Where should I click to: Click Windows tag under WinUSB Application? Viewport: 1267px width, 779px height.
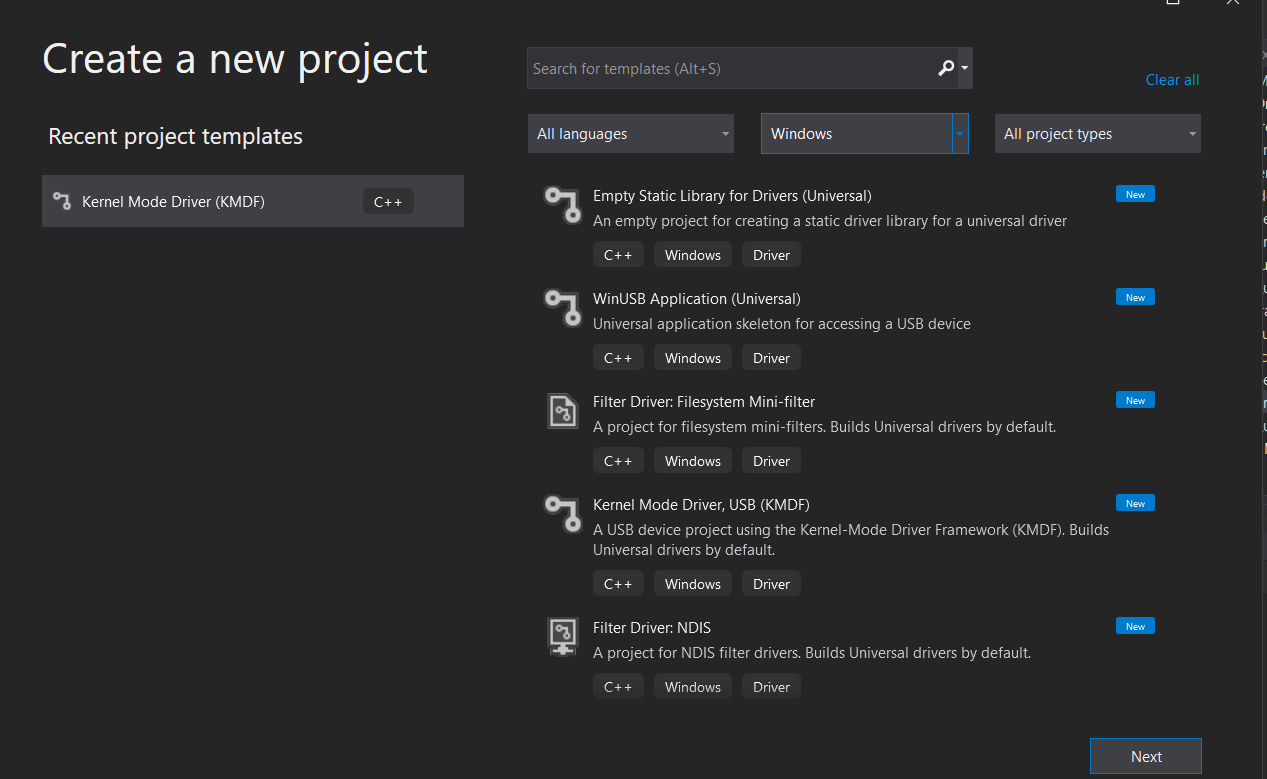coord(693,358)
